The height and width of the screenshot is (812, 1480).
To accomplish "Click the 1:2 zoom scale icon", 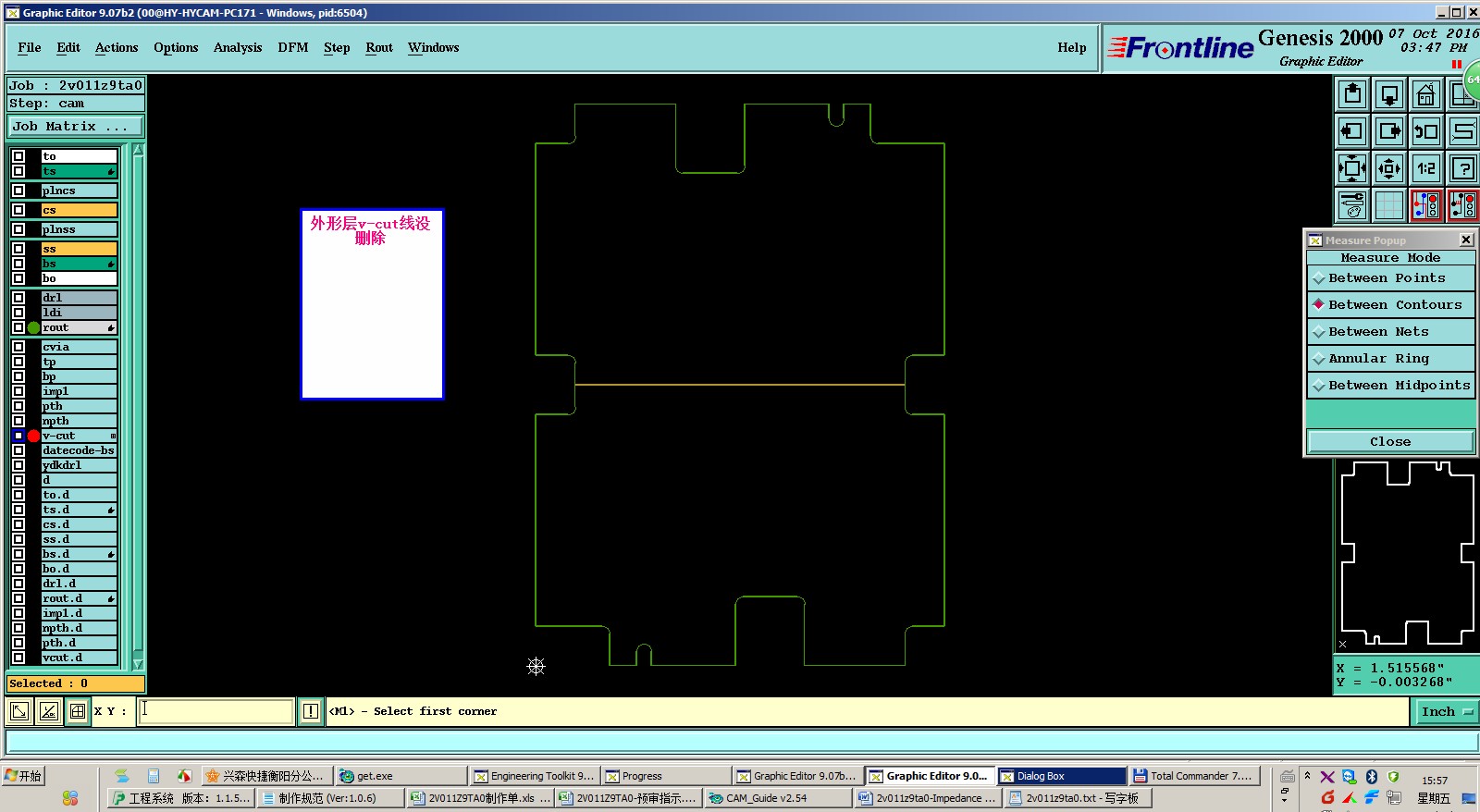I will click(x=1426, y=168).
